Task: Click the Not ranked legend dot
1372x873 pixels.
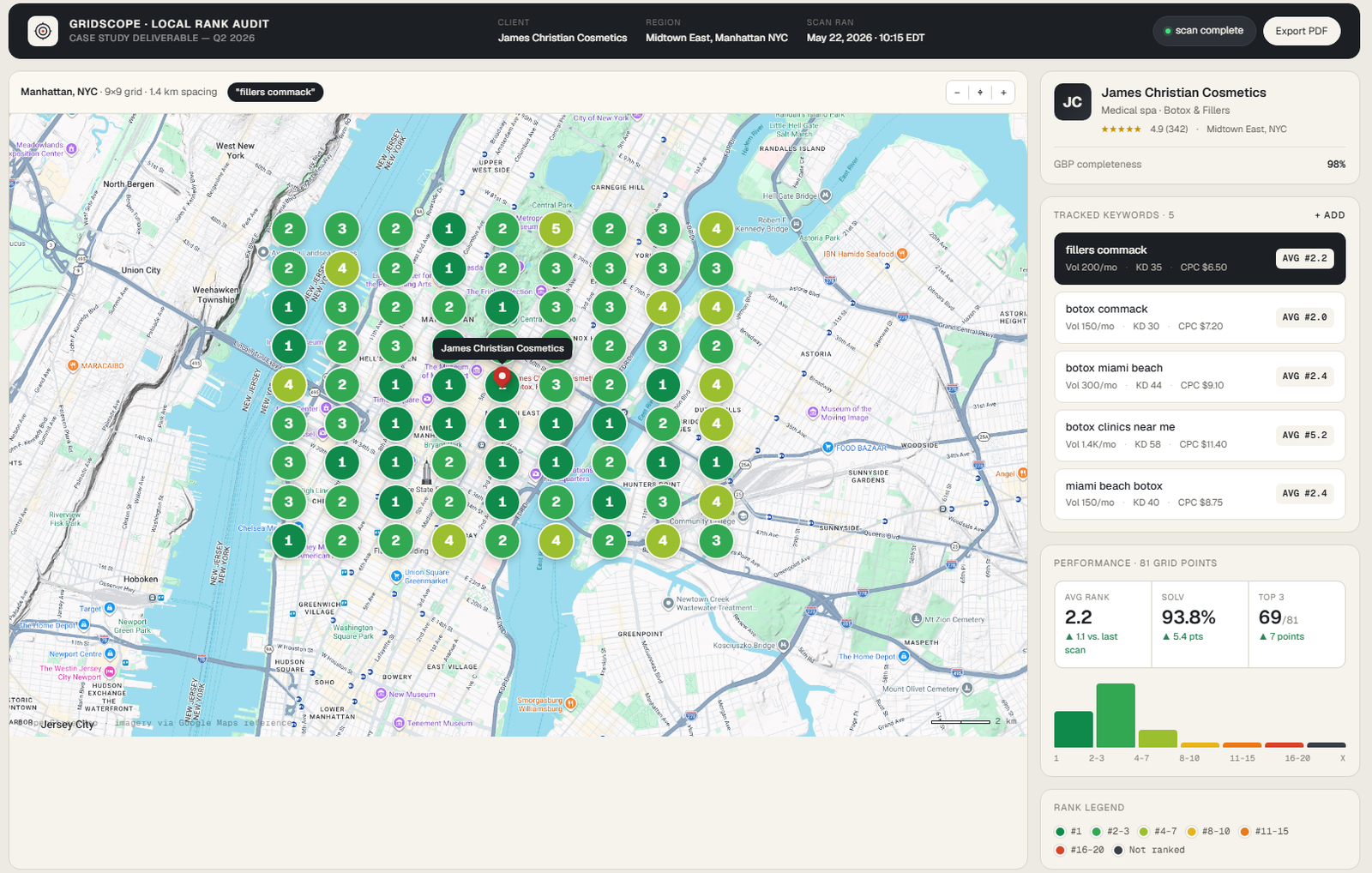Action: (1118, 851)
